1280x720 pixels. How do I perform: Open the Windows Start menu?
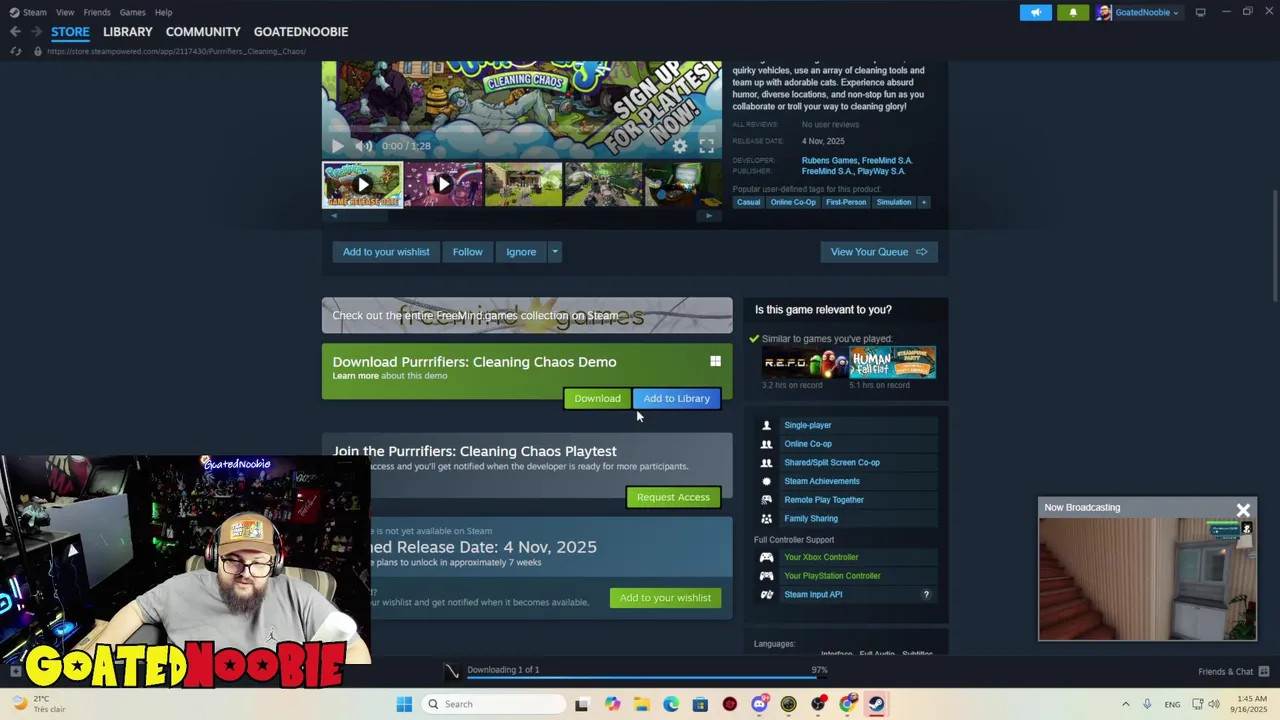click(404, 704)
